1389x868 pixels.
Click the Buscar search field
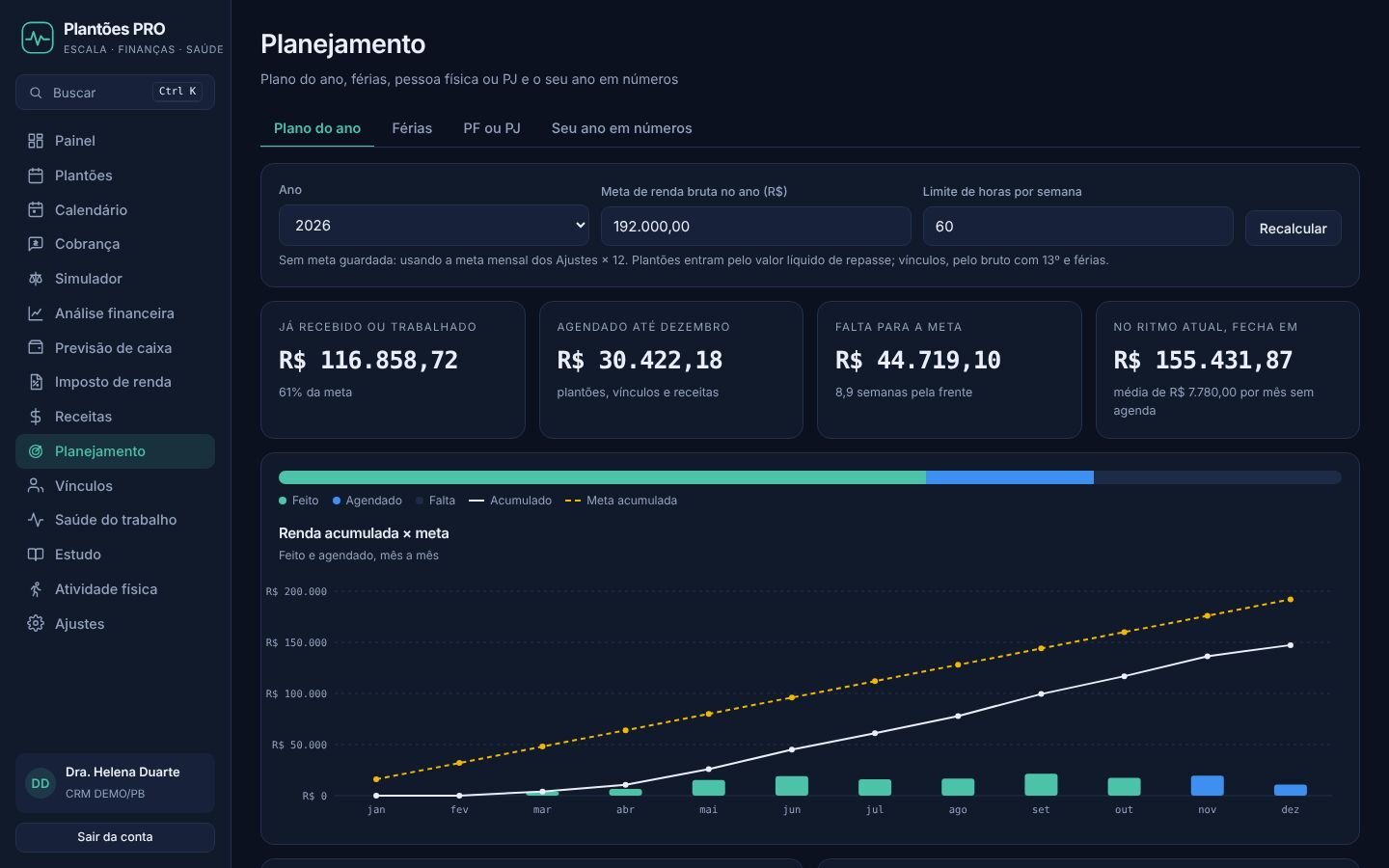coord(115,93)
